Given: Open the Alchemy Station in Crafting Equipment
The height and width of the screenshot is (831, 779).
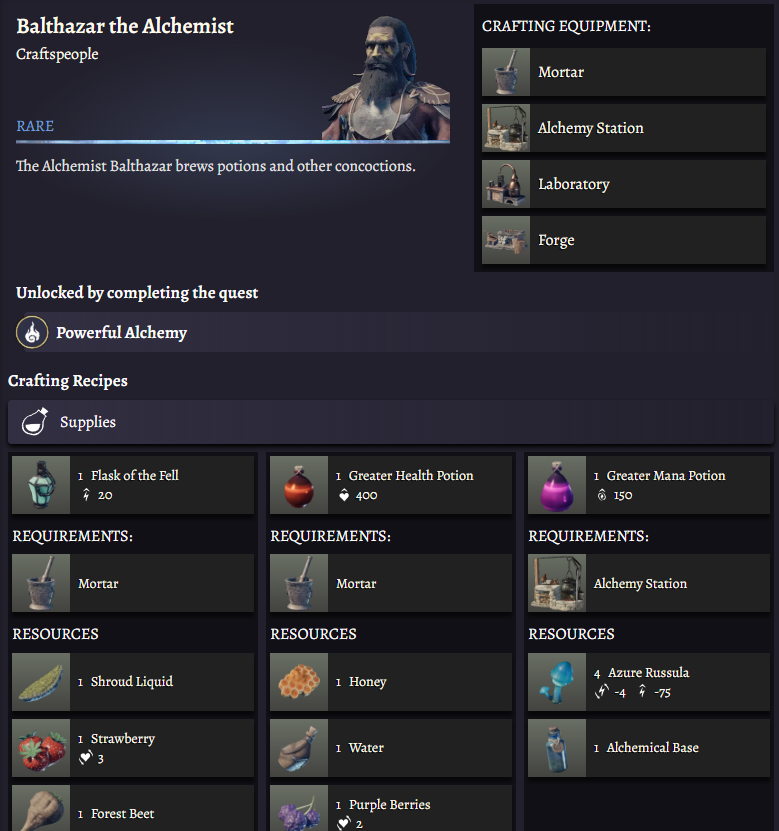Looking at the screenshot, I should pyautogui.click(x=624, y=128).
